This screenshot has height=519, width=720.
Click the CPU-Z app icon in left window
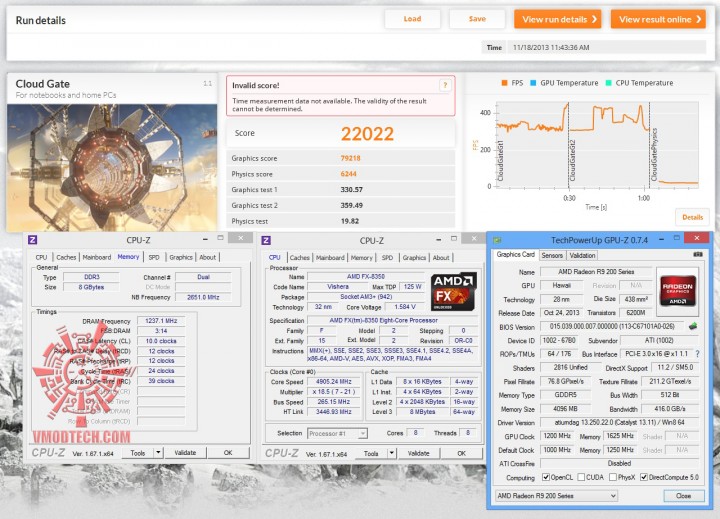33,240
